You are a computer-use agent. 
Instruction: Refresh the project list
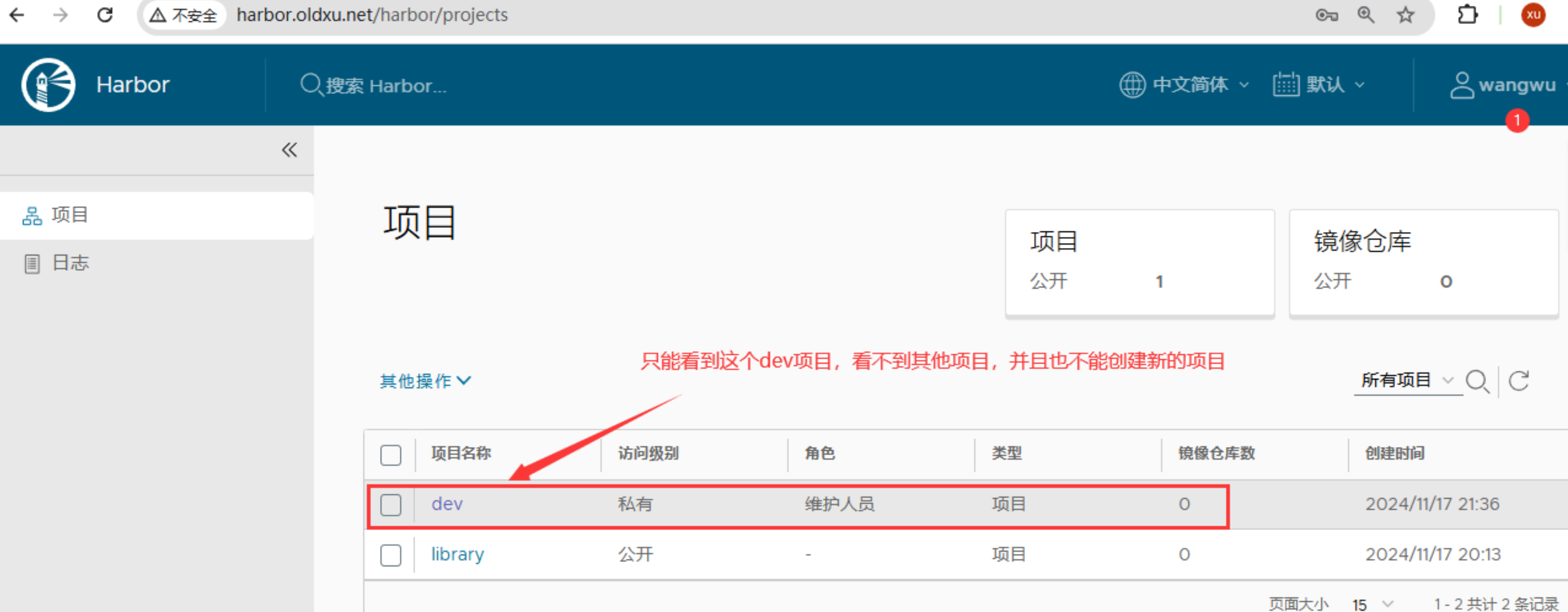pos(1519,382)
